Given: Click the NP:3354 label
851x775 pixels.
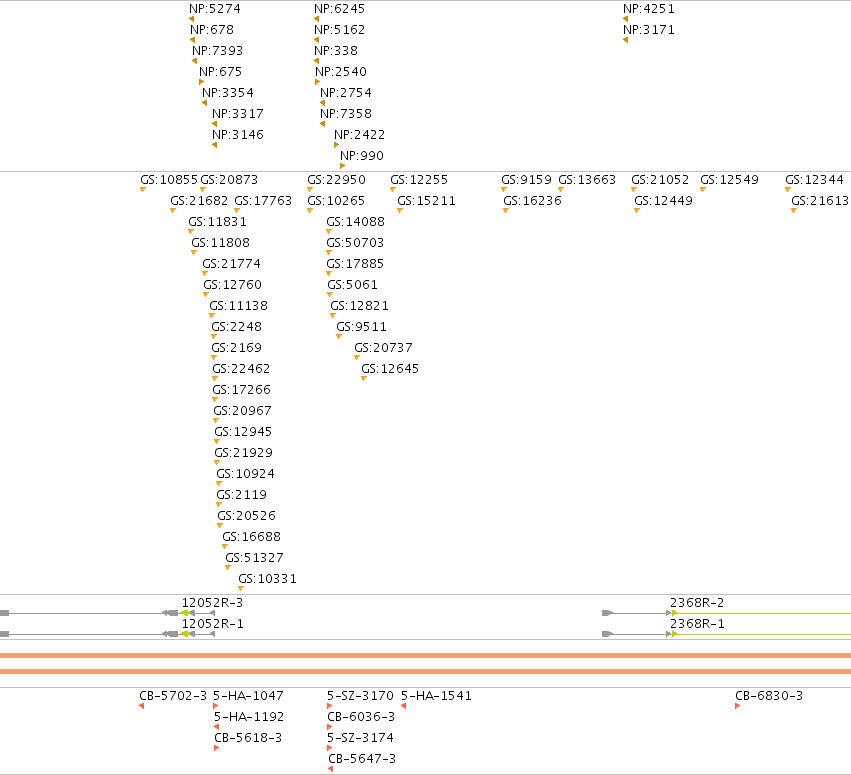Looking at the screenshot, I should (227, 93).
